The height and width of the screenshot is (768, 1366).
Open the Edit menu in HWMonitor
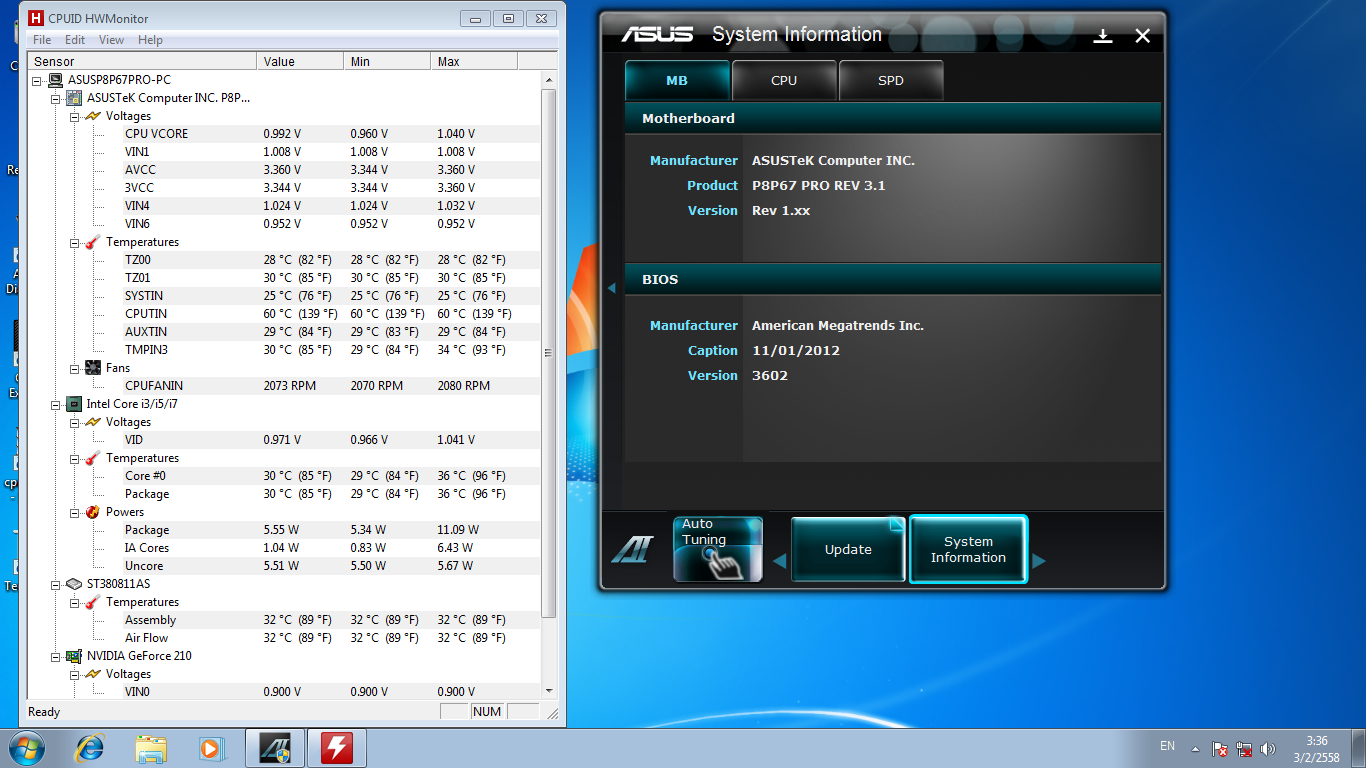(75, 40)
